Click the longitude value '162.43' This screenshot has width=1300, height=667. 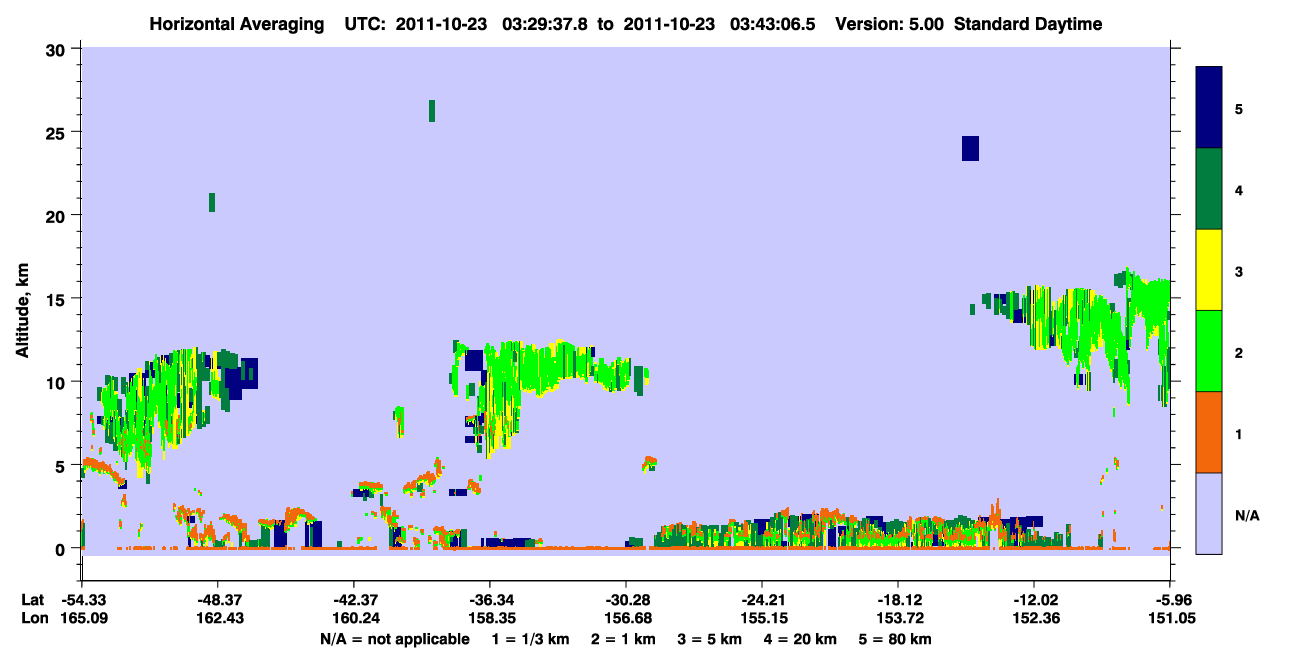click(218, 619)
